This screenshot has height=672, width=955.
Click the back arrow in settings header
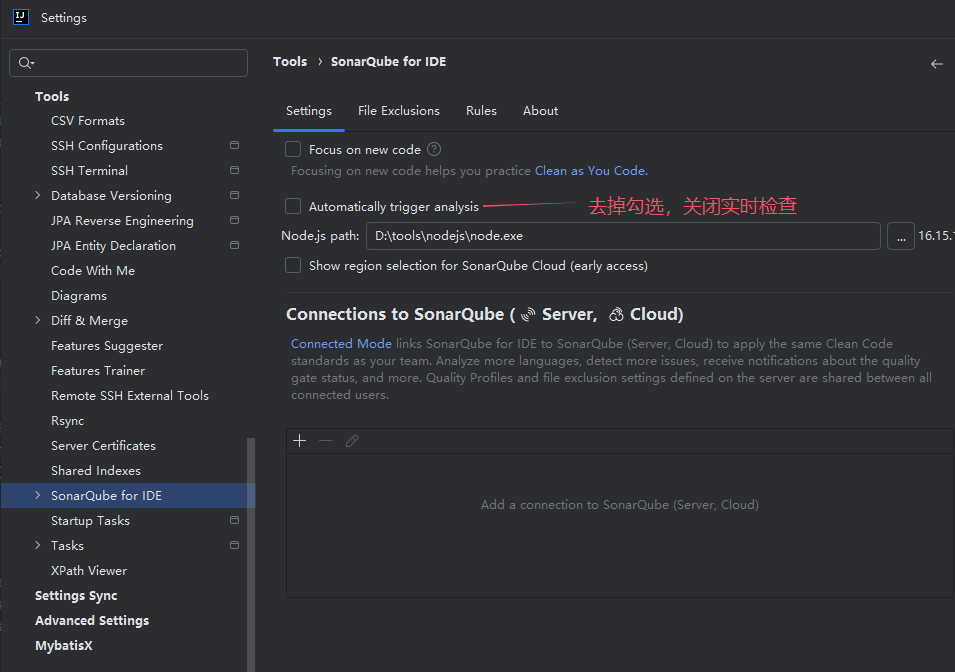936,63
